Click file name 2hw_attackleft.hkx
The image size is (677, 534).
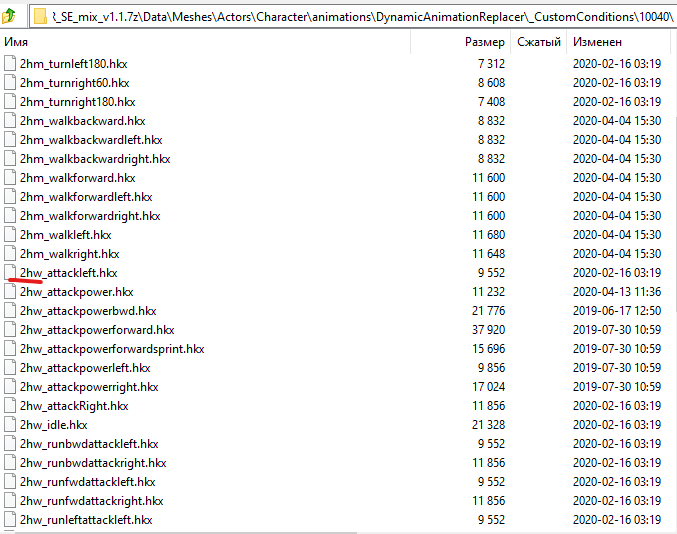(x=69, y=273)
